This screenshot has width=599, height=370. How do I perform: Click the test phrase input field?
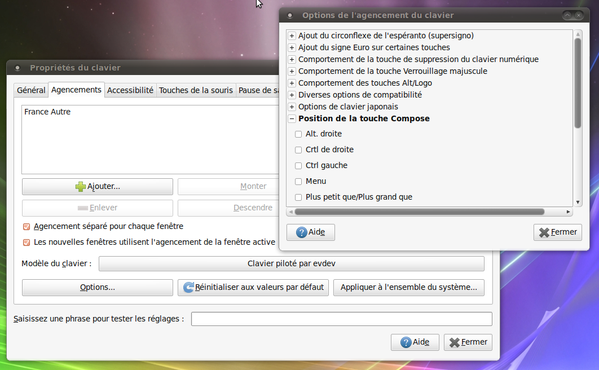pos(342,319)
